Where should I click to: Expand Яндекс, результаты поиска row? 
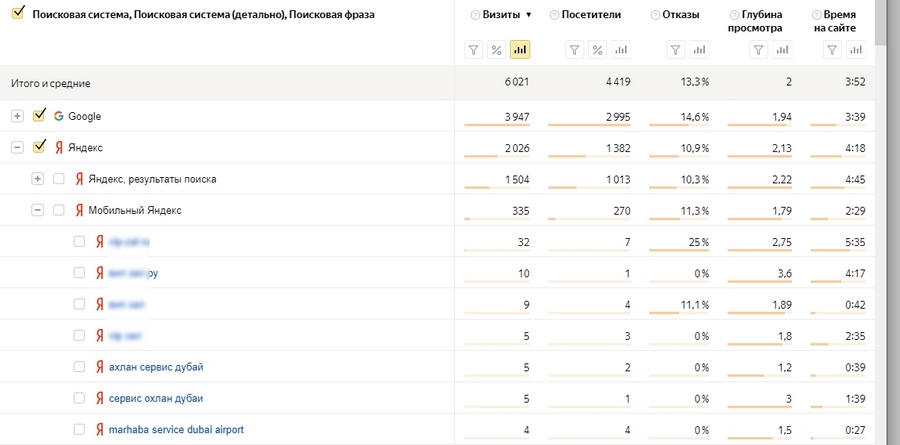tap(37, 179)
